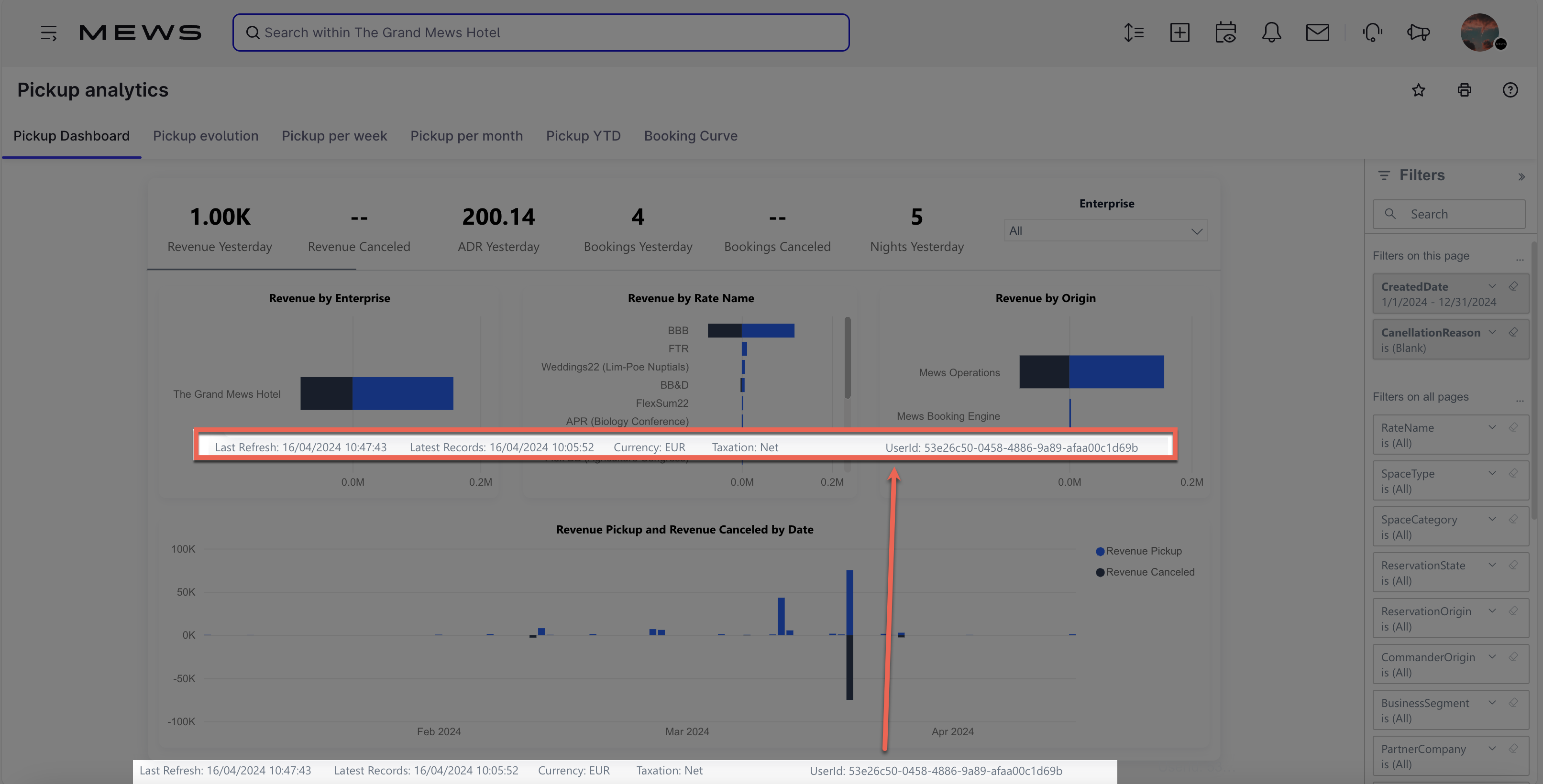Open the messages envelope icon
The width and height of the screenshot is (1543, 784).
[1317, 33]
